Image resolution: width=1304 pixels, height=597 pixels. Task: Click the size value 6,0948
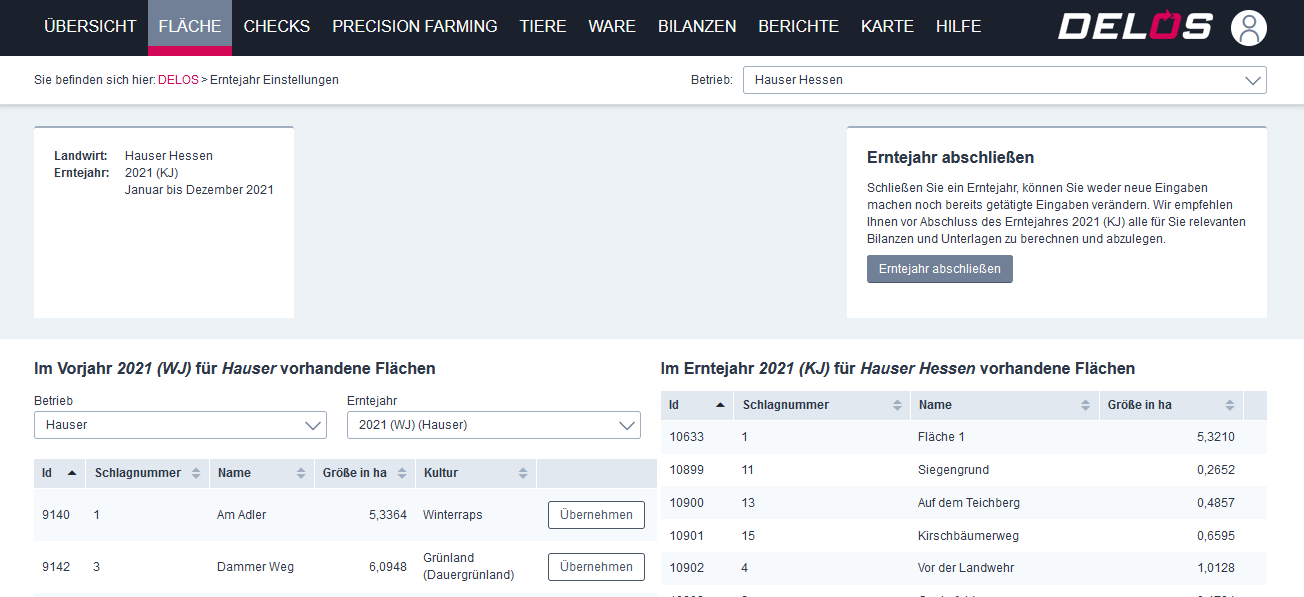(388, 567)
